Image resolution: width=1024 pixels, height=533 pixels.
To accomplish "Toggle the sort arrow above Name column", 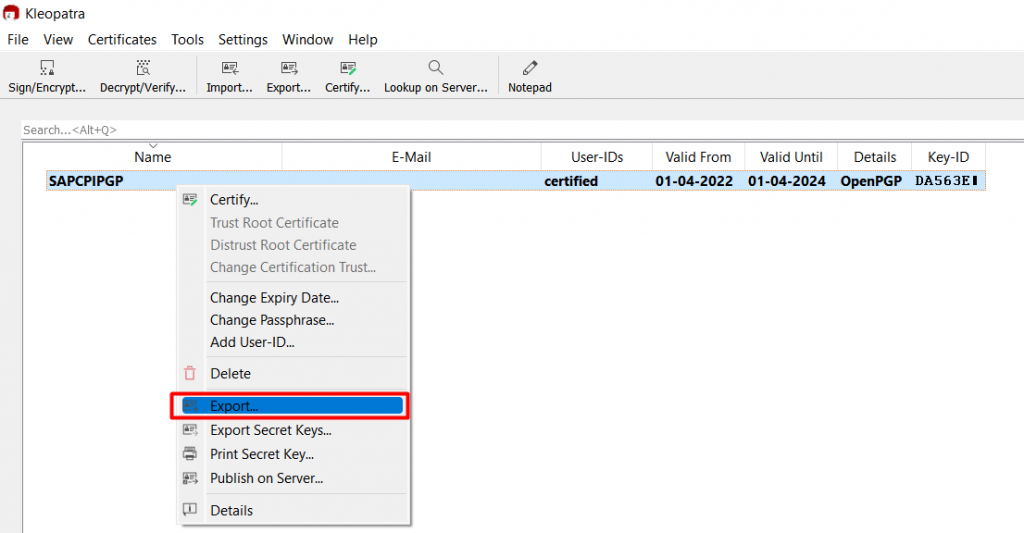I will (x=153, y=146).
